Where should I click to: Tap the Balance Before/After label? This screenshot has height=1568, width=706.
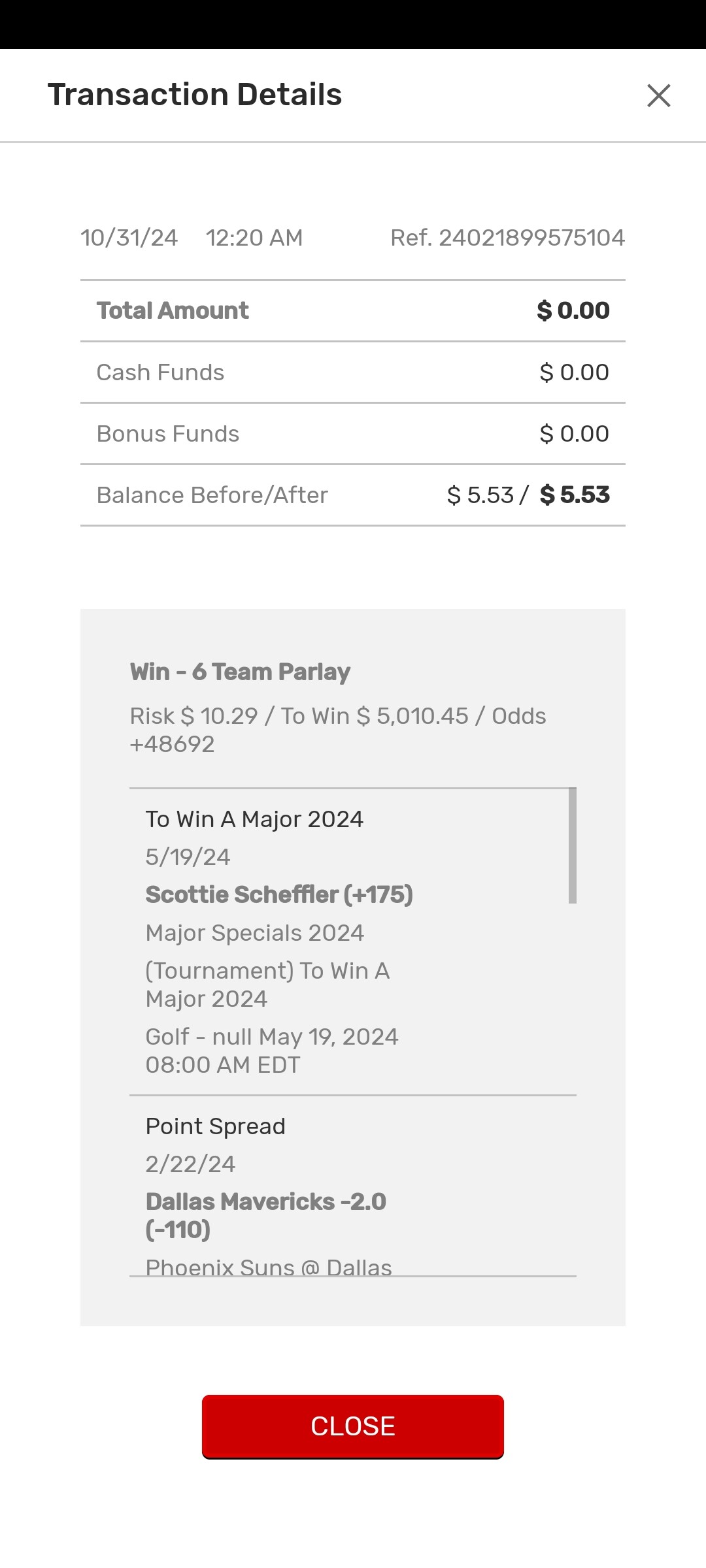click(212, 495)
